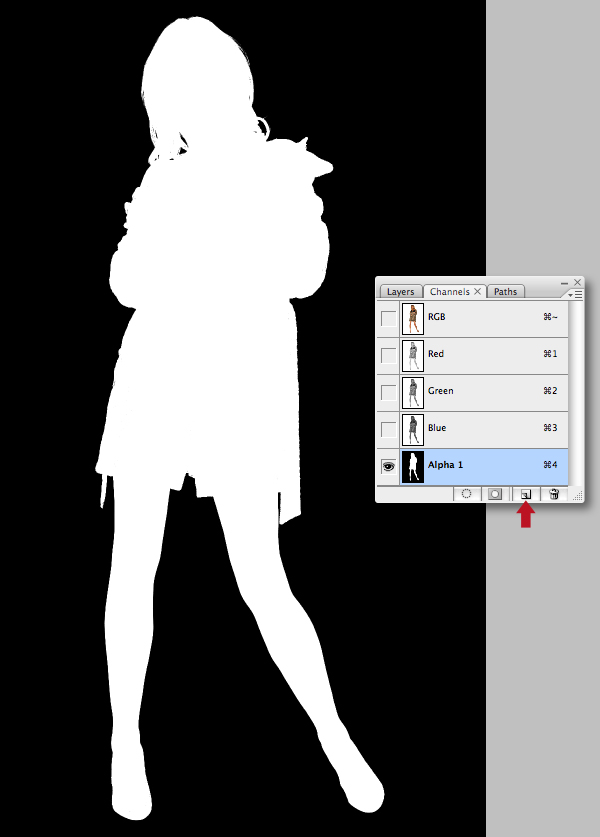Load channel as selection icon
The image size is (600, 837).
pos(467,494)
